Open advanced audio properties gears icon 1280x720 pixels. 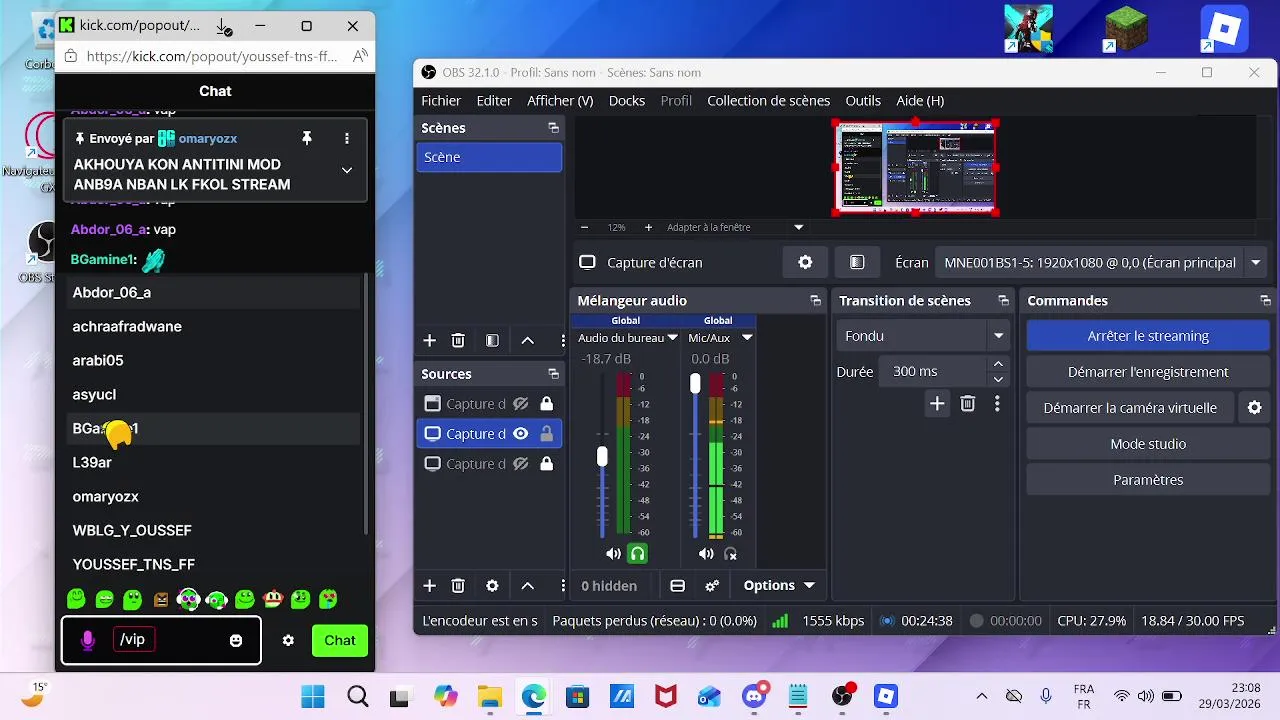pos(712,586)
